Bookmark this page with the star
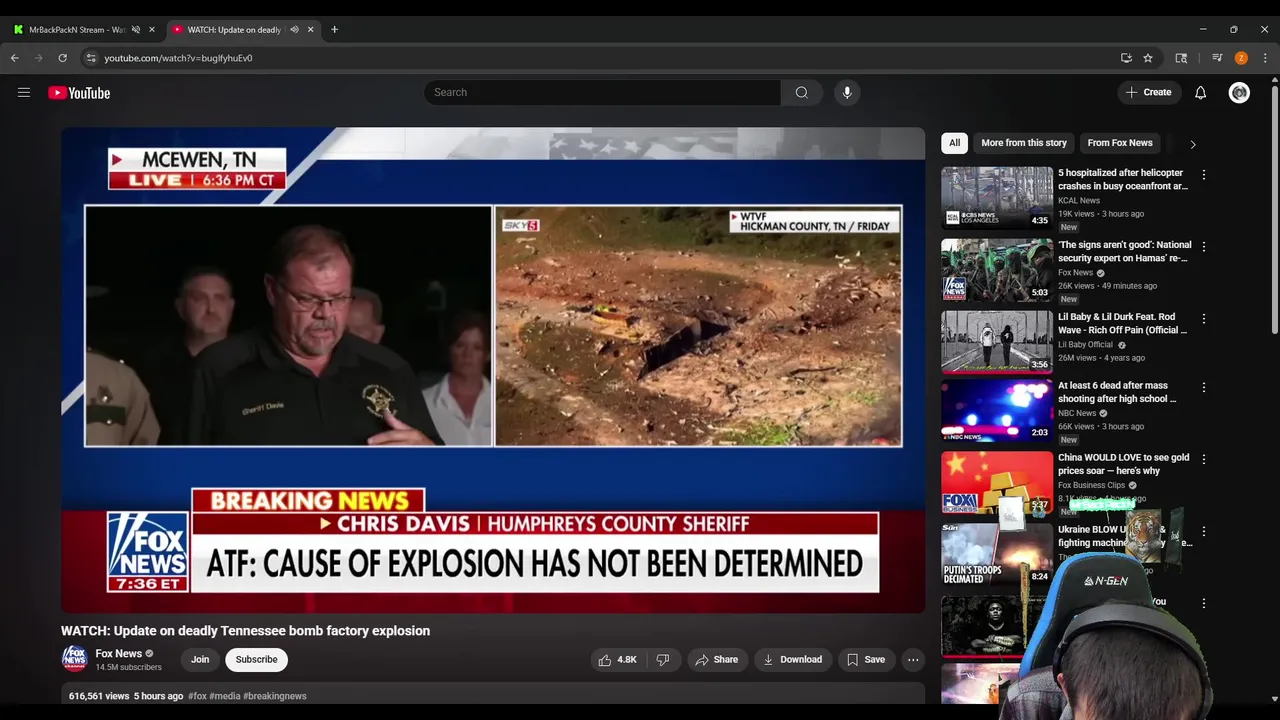The height and width of the screenshot is (720, 1280). (1148, 58)
